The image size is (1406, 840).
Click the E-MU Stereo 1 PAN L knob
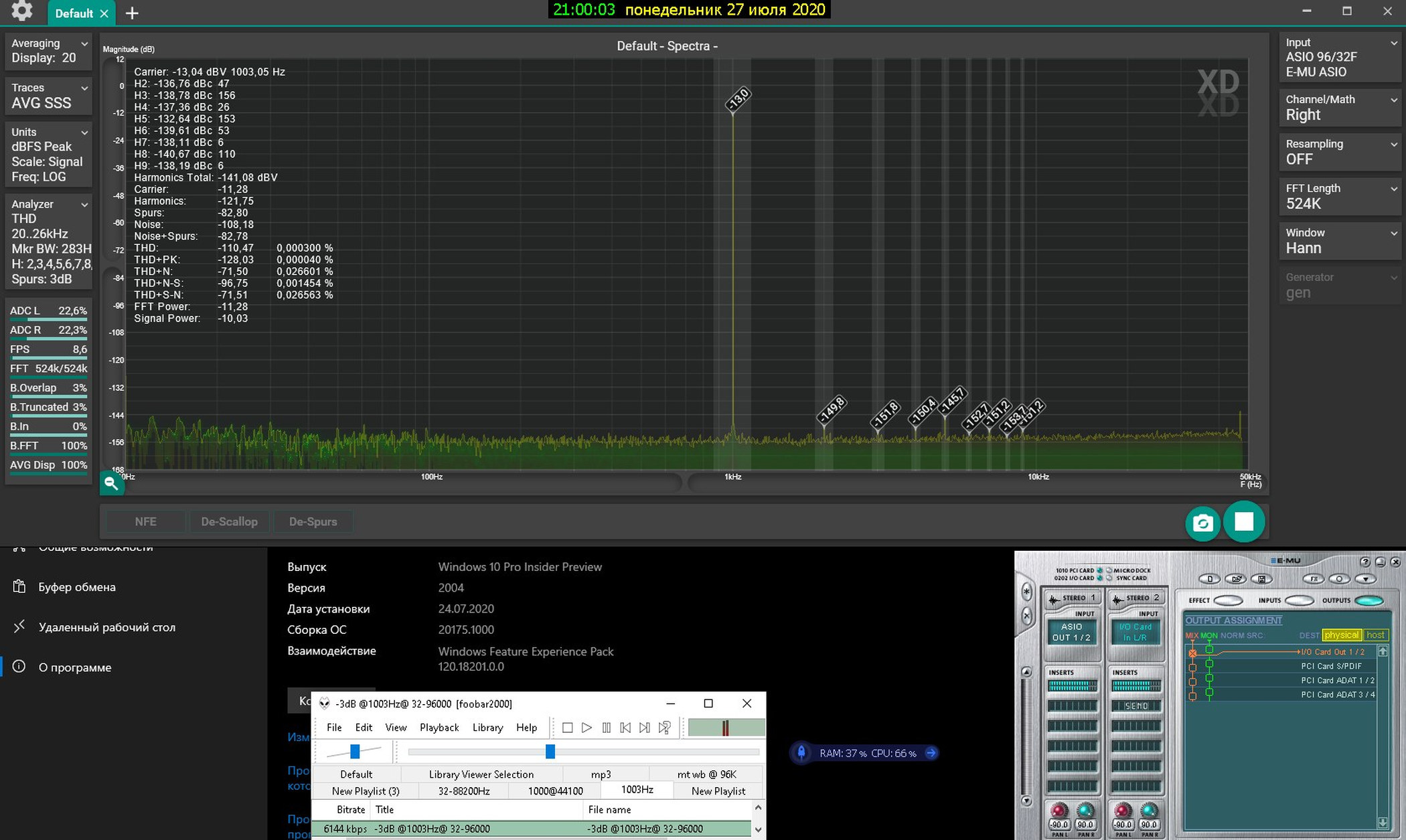click(1059, 811)
